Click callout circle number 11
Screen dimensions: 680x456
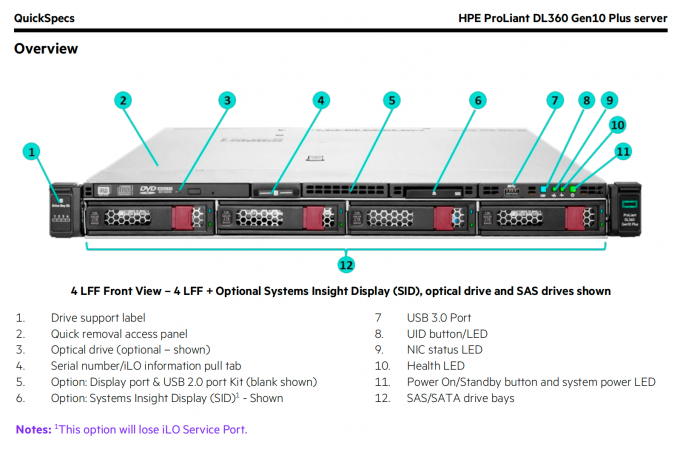tap(623, 151)
